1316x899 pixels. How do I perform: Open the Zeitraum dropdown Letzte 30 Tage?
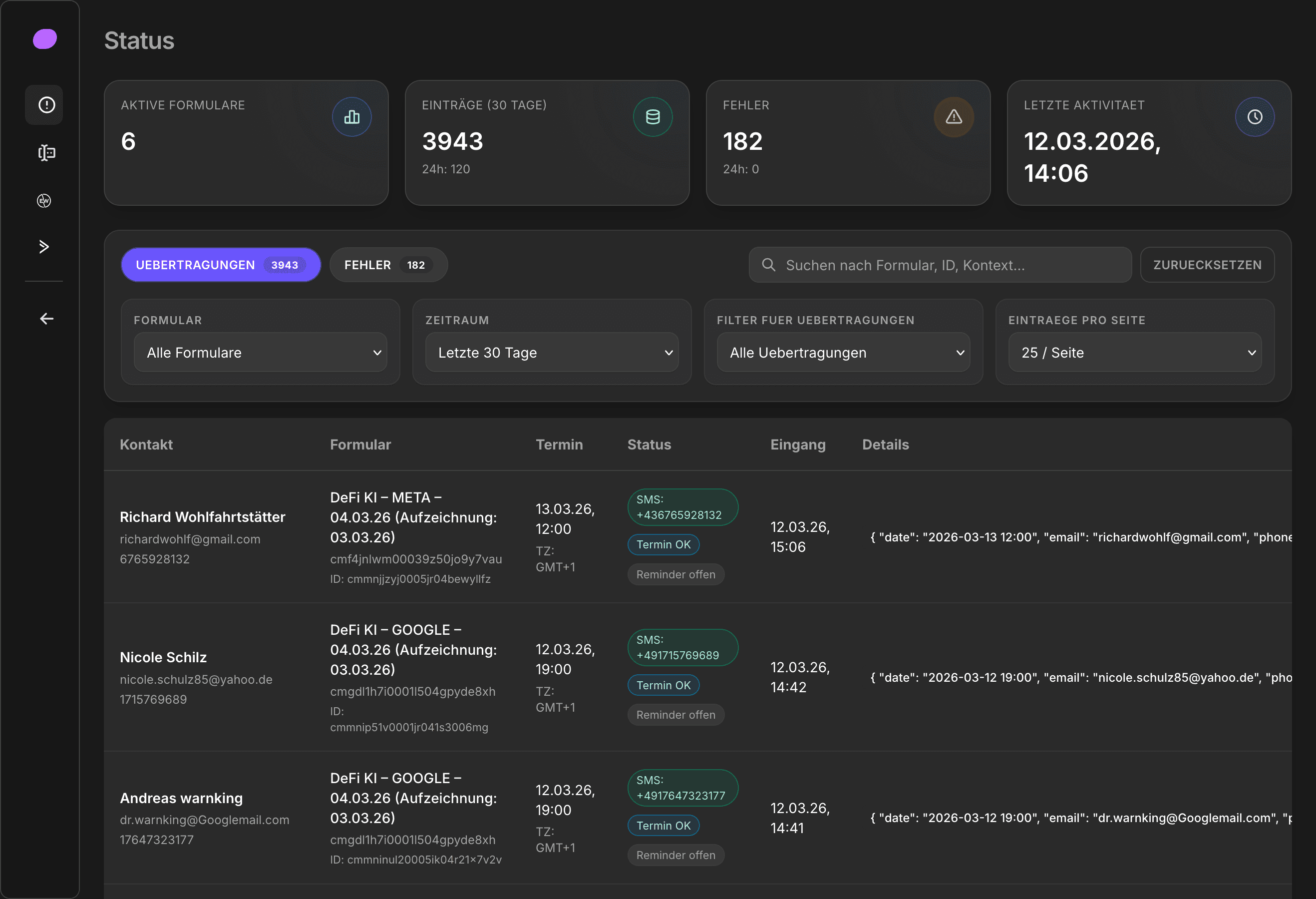(552, 352)
